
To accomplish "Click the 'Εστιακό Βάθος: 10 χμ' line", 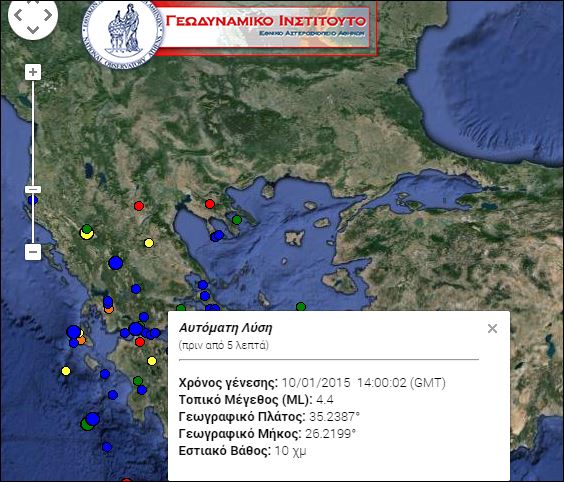I will 242,451.
